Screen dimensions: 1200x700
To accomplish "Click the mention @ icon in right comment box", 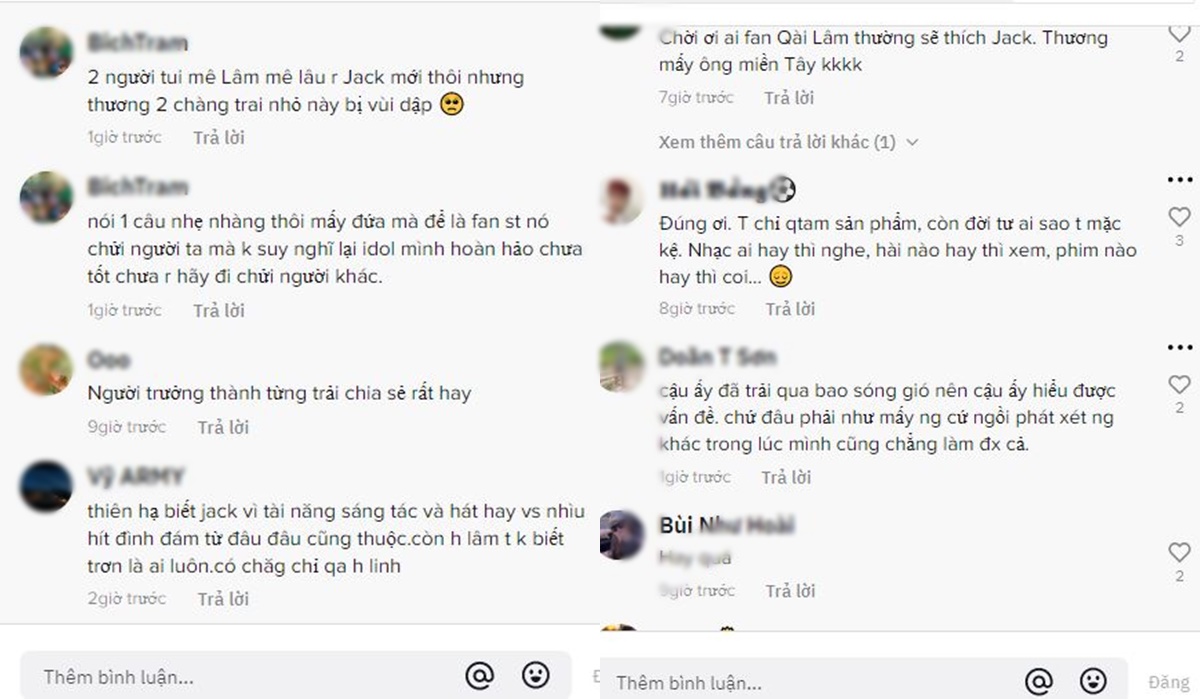I will point(1039,682).
